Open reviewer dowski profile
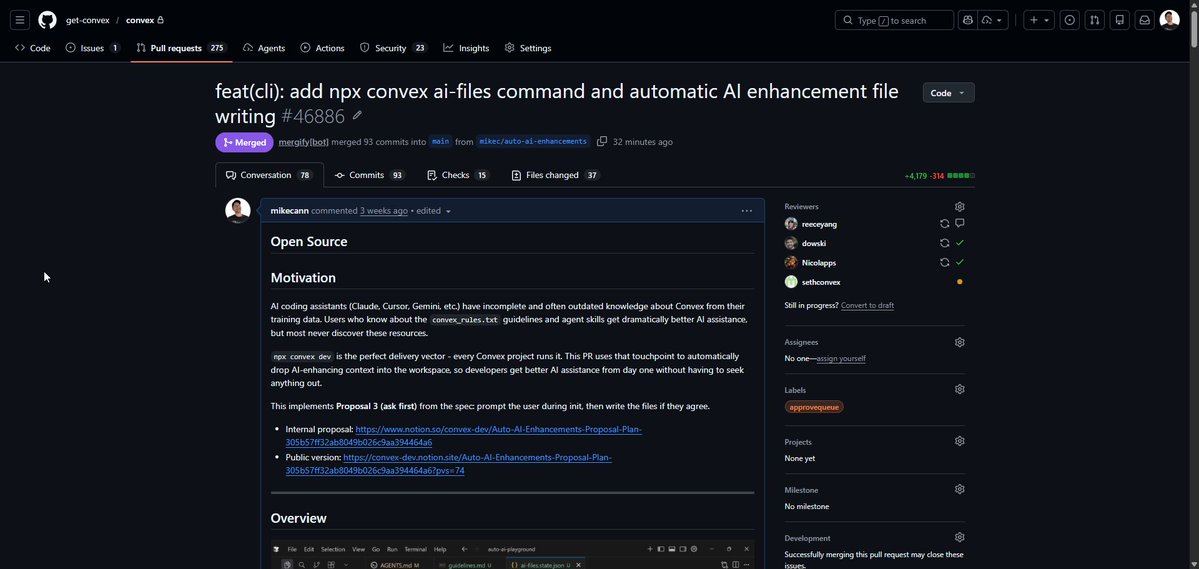 click(x=814, y=243)
